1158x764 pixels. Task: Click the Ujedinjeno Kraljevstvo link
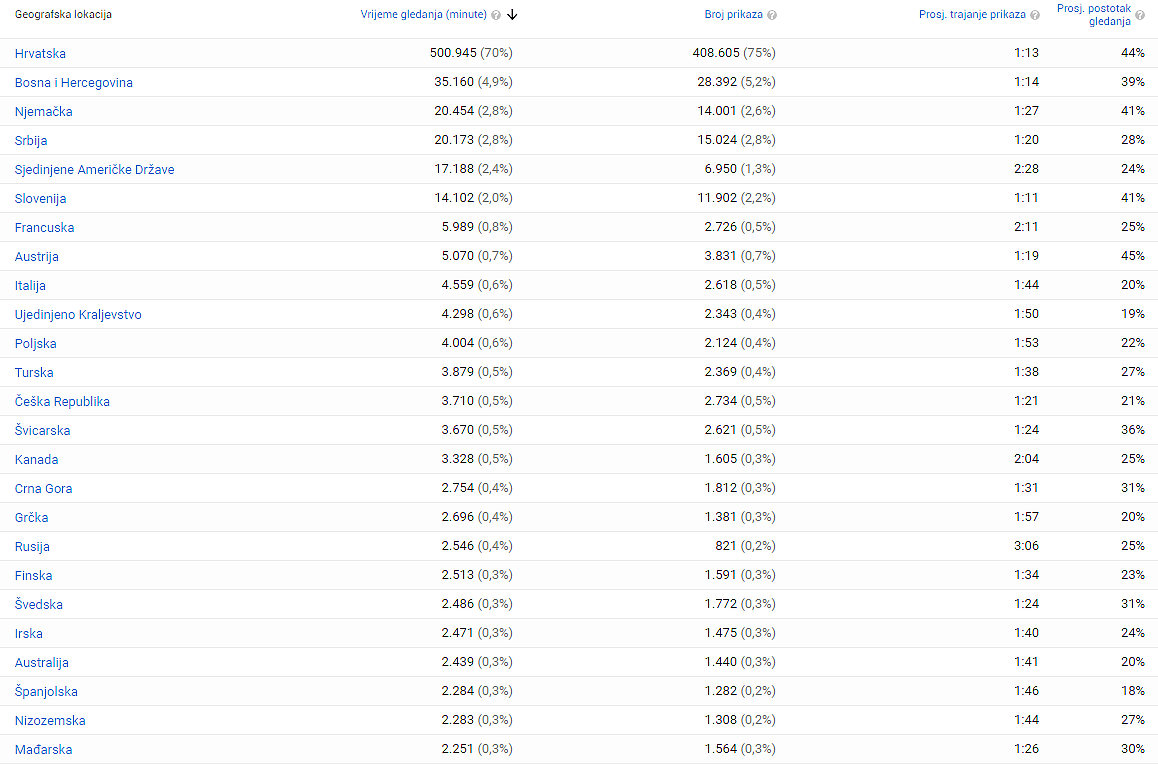pos(78,315)
